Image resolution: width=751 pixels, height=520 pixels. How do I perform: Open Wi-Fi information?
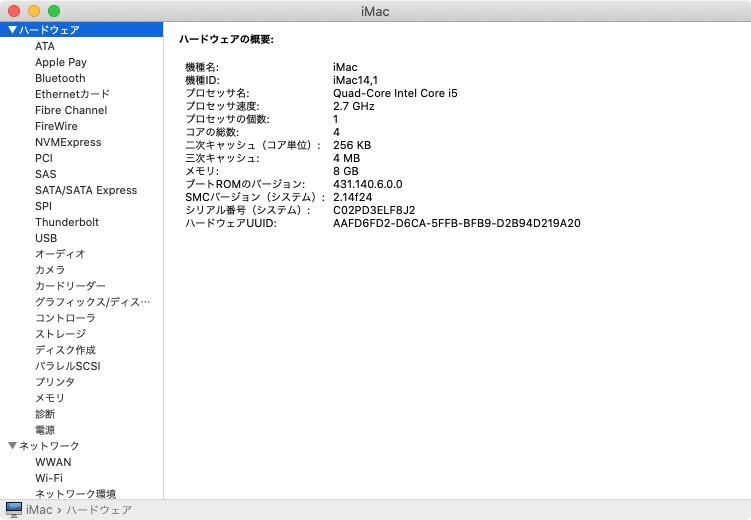49,478
